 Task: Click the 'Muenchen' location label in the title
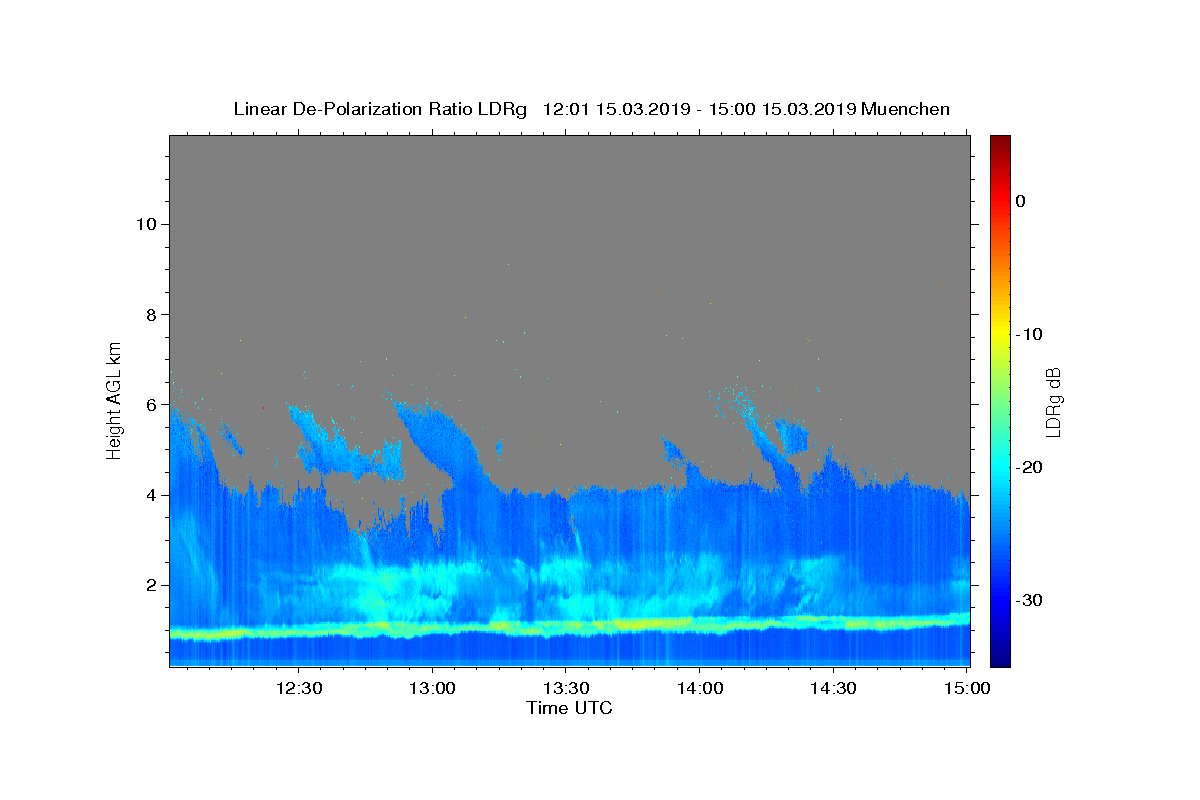pos(905,109)
